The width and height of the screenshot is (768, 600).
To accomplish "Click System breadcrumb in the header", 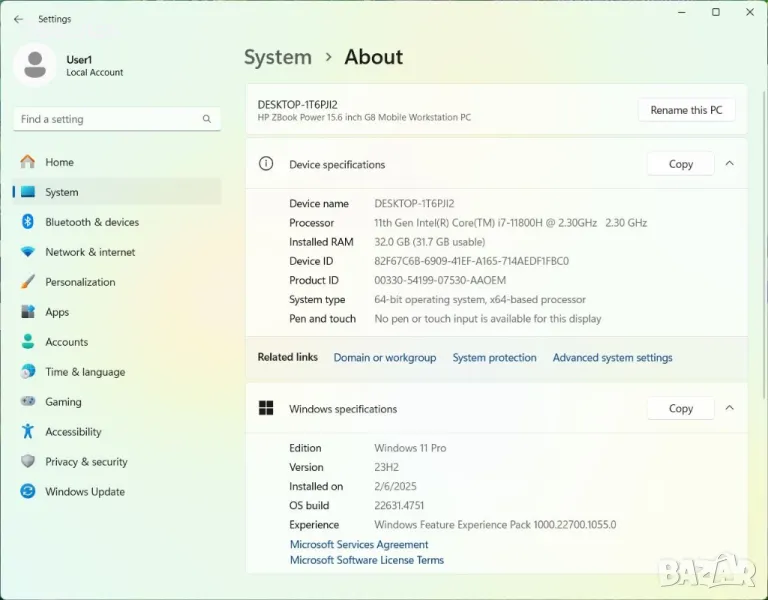I will tap(278, 57).
